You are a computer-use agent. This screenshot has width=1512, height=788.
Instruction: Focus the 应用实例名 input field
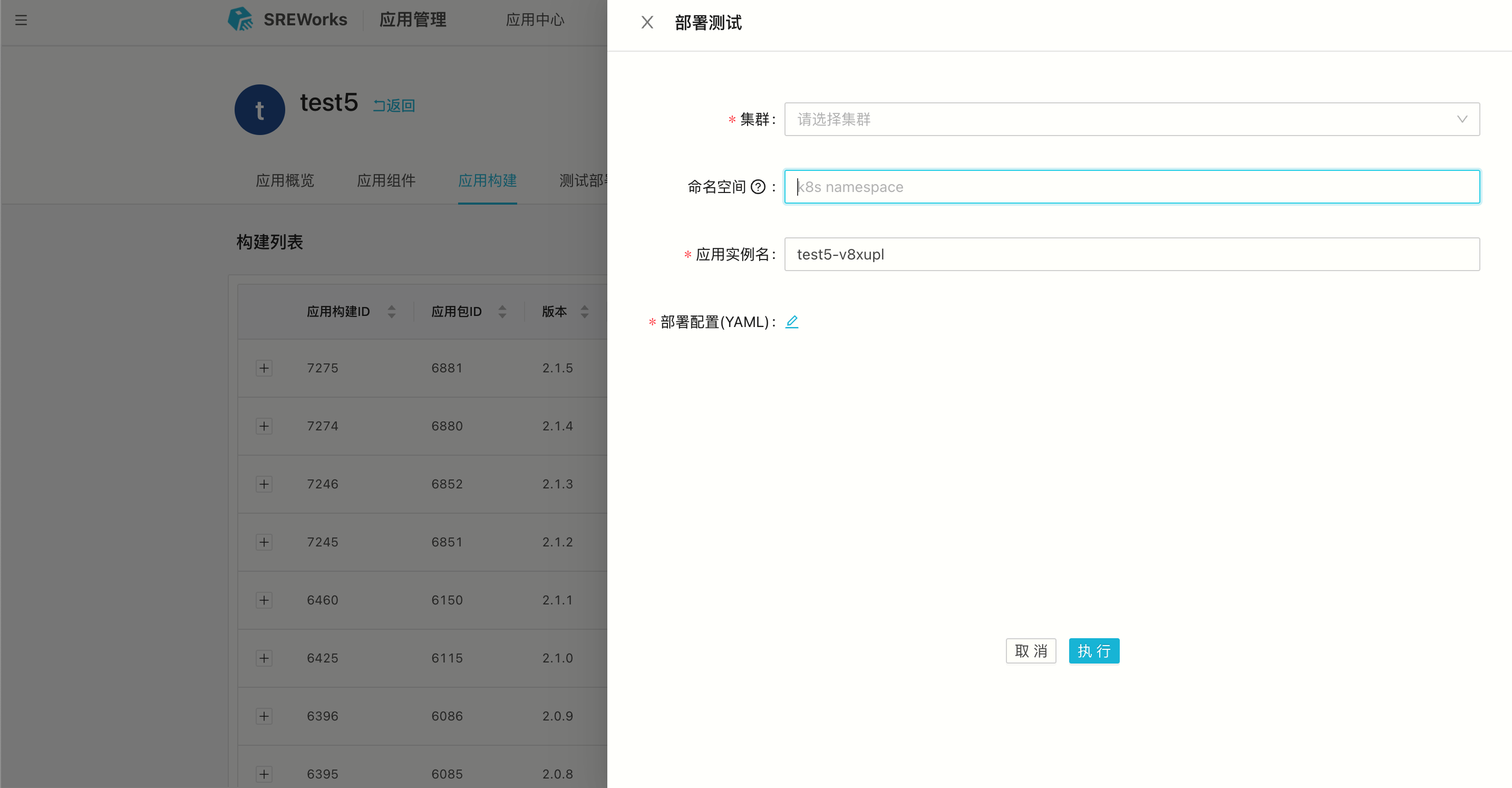tap(1131, 254)
